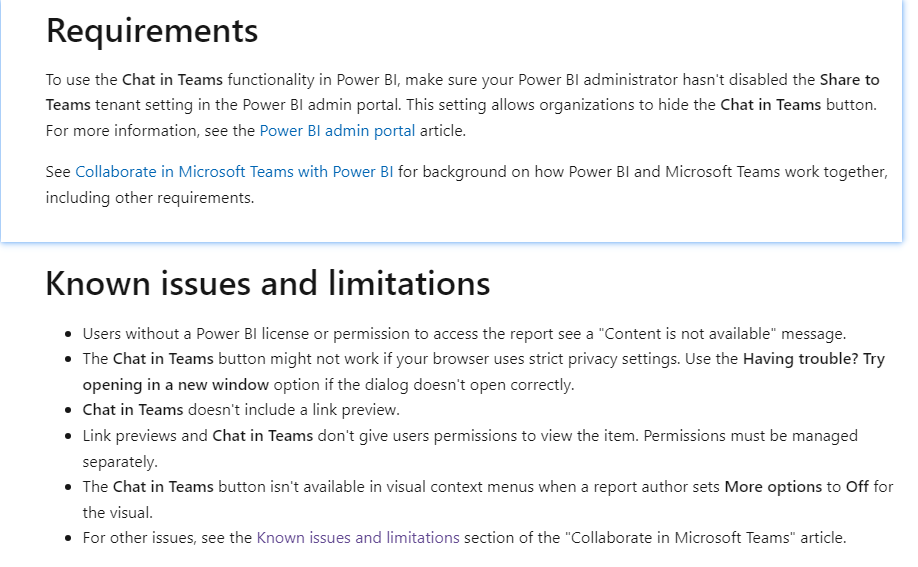Click "the visual." text ending the More options bullet
The width and height of the screenshot is (918, 567).
pos(118,513)
